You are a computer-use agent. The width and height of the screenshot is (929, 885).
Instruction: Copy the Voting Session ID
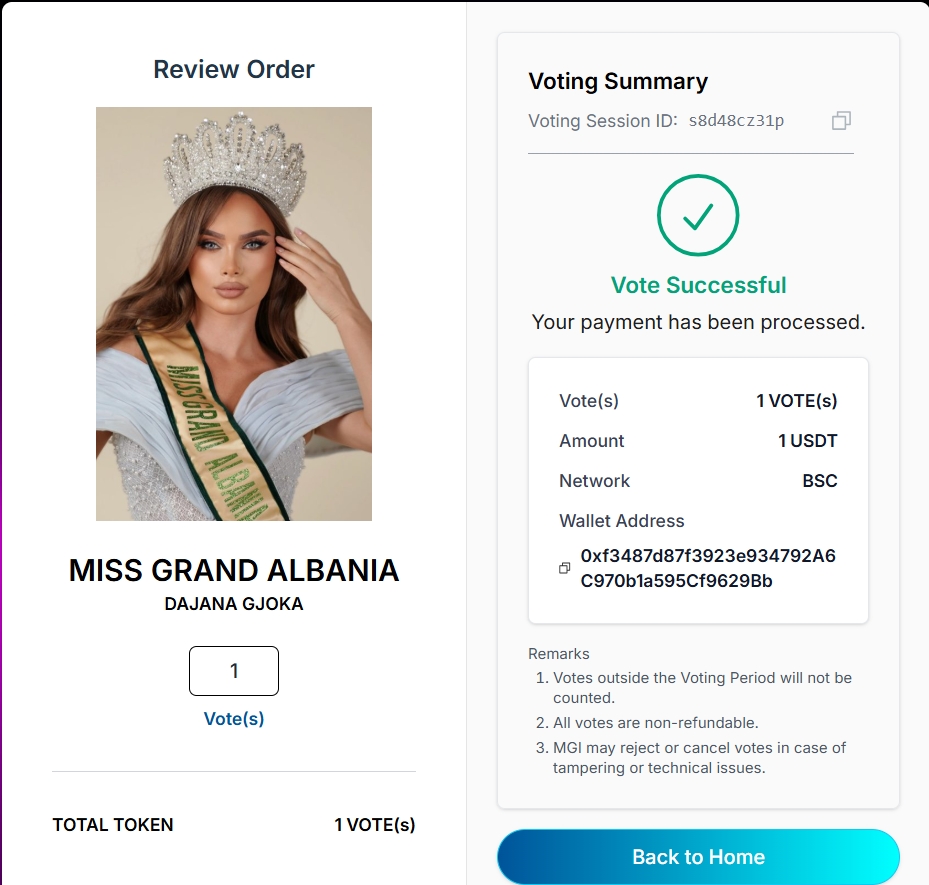tap(841, 121)
